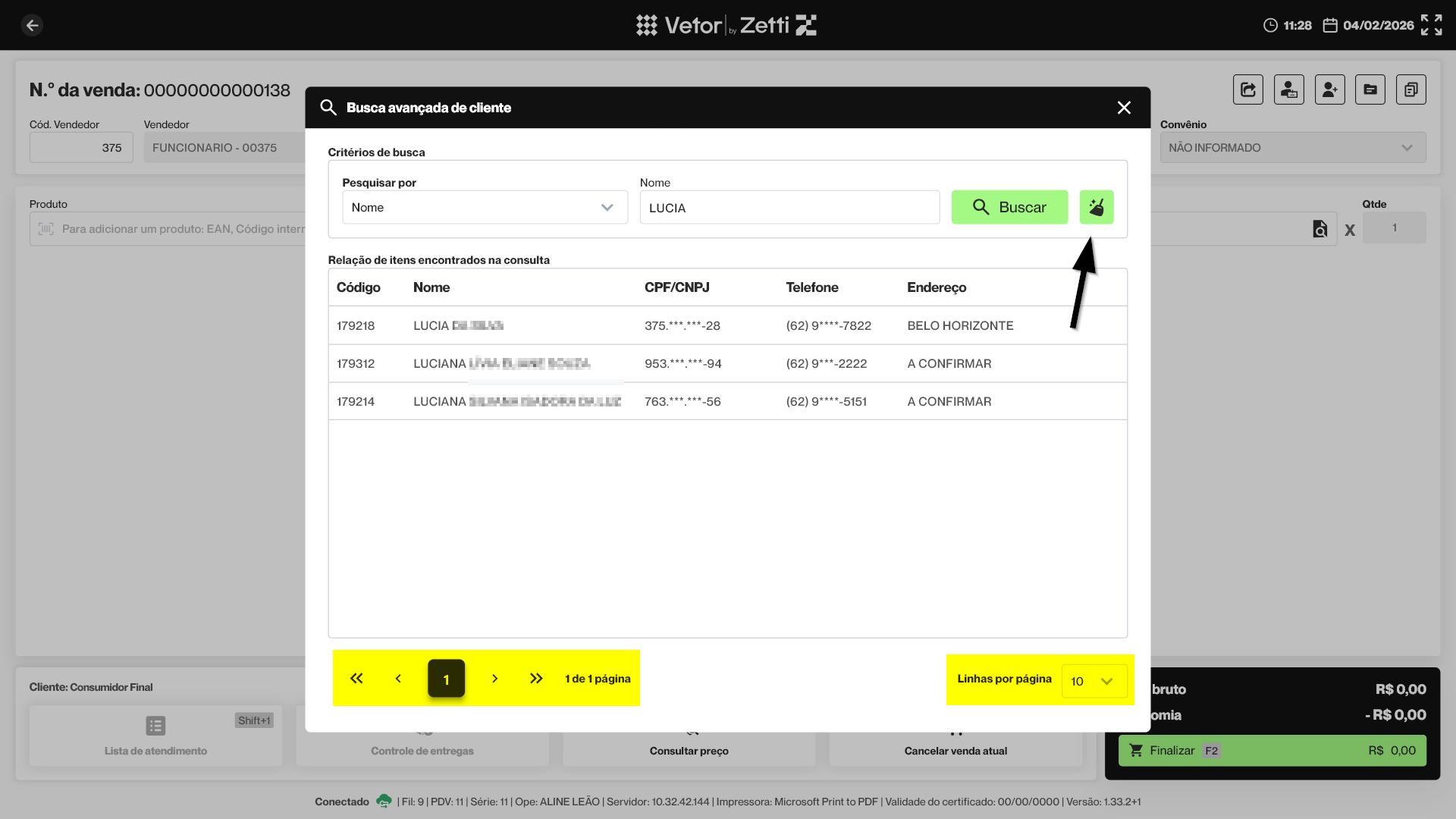This screenshot has height=819, width=1456.
Task: Click Finalizar F2 button
Action: tap(1272, 750)
